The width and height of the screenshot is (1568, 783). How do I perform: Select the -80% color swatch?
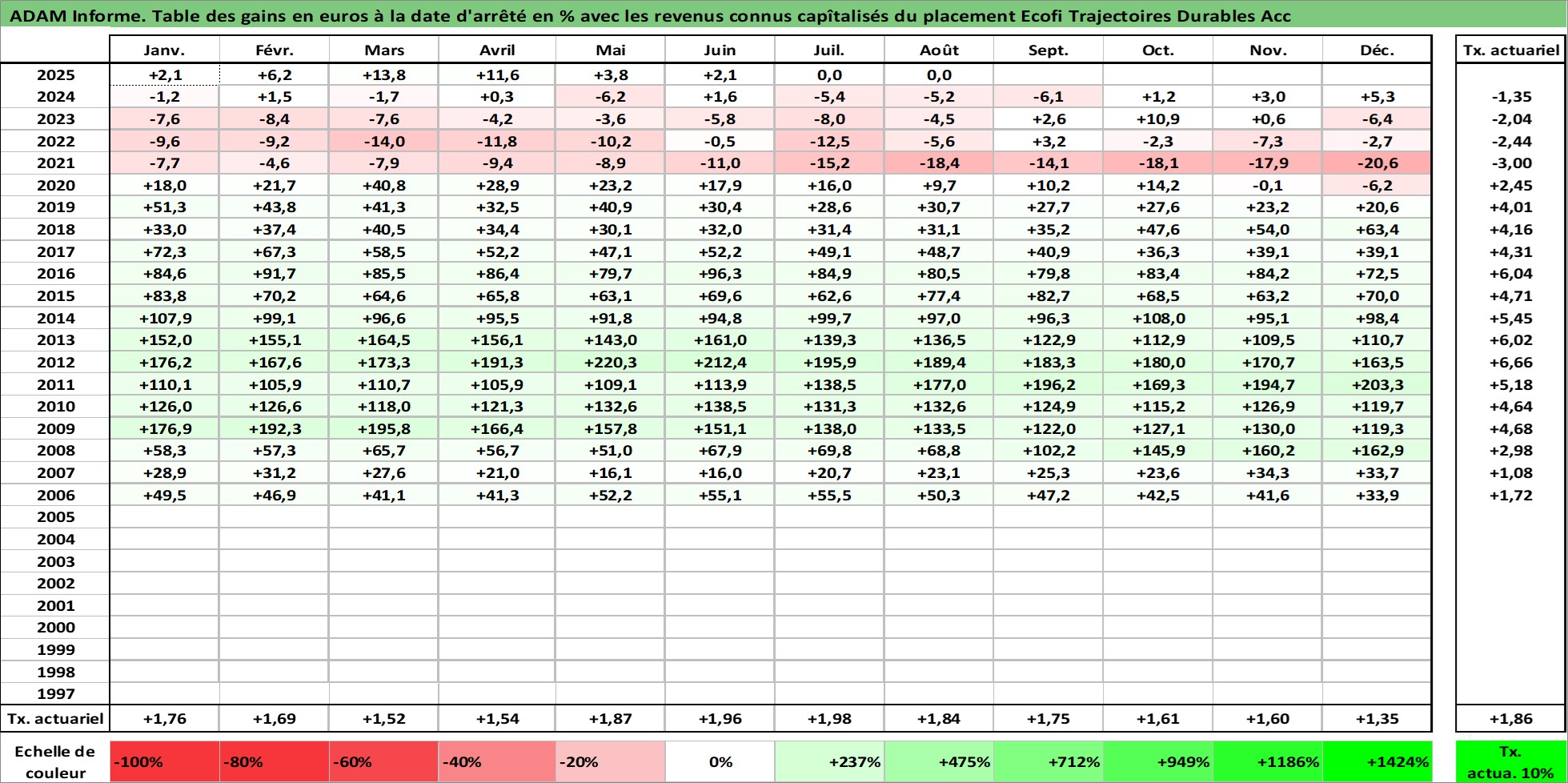tap(275, 761)
